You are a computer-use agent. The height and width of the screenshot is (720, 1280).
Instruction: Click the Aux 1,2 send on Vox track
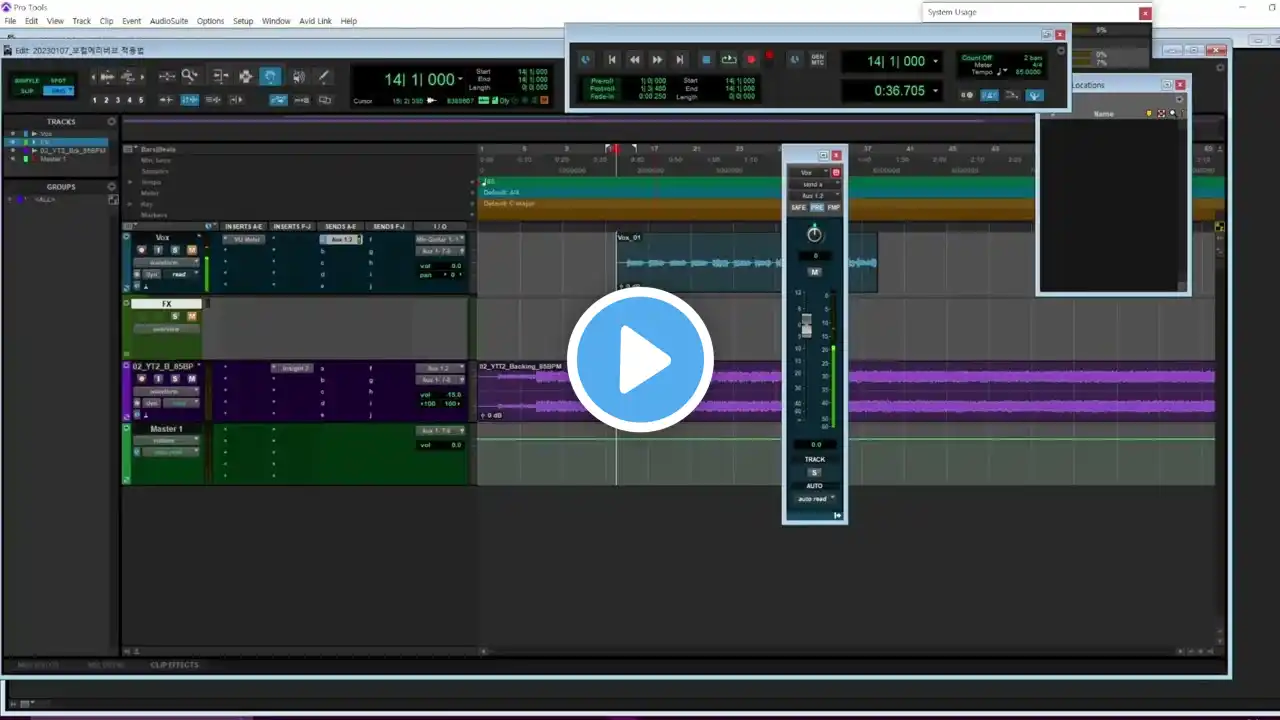click(x=341, y=239)
